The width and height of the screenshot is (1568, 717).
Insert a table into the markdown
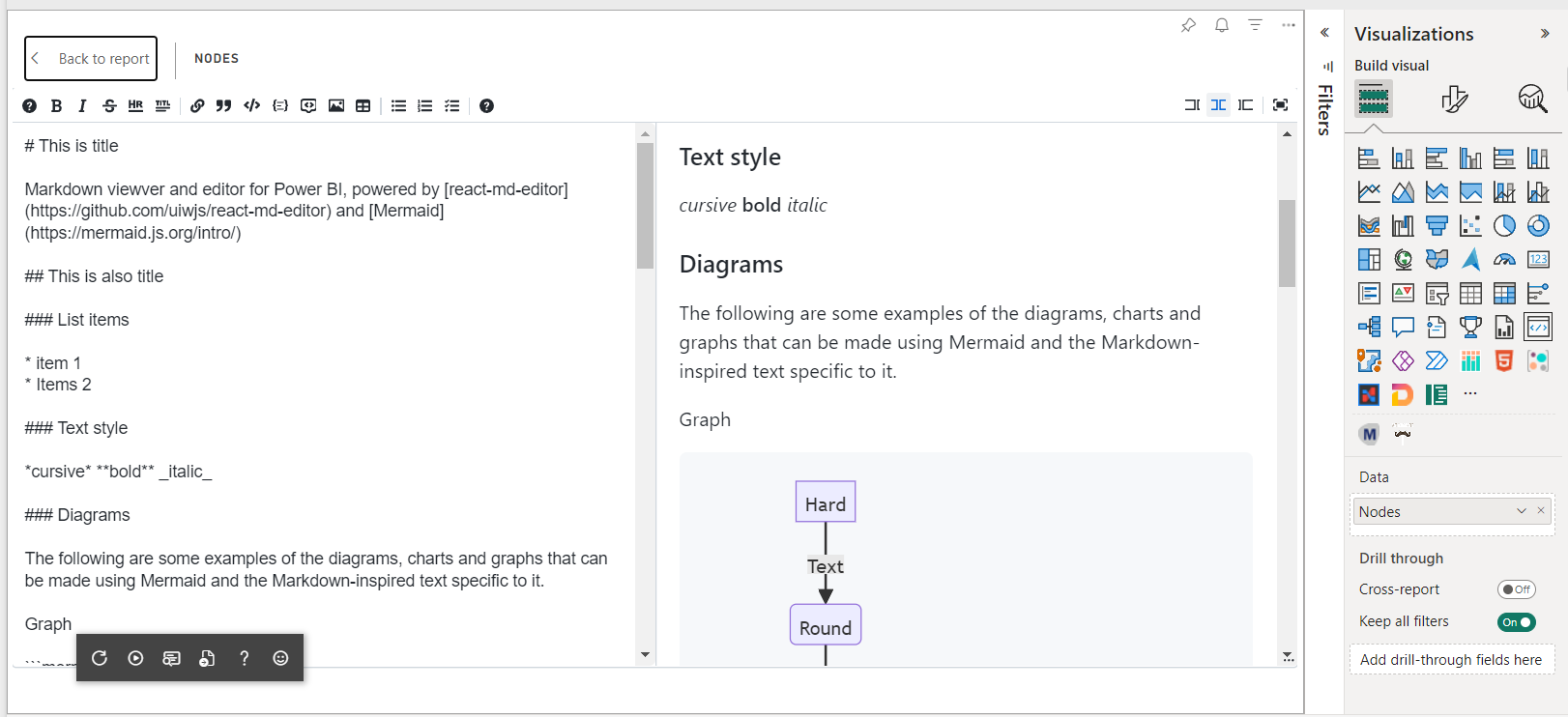(x=363, y=106)
